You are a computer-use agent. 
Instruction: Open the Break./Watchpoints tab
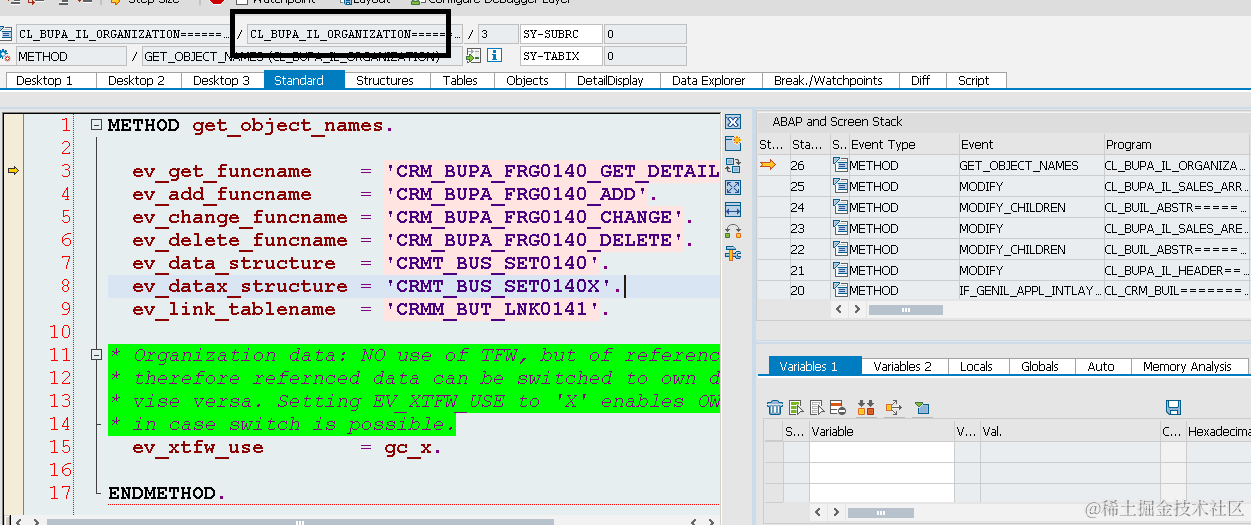point(828,80)
